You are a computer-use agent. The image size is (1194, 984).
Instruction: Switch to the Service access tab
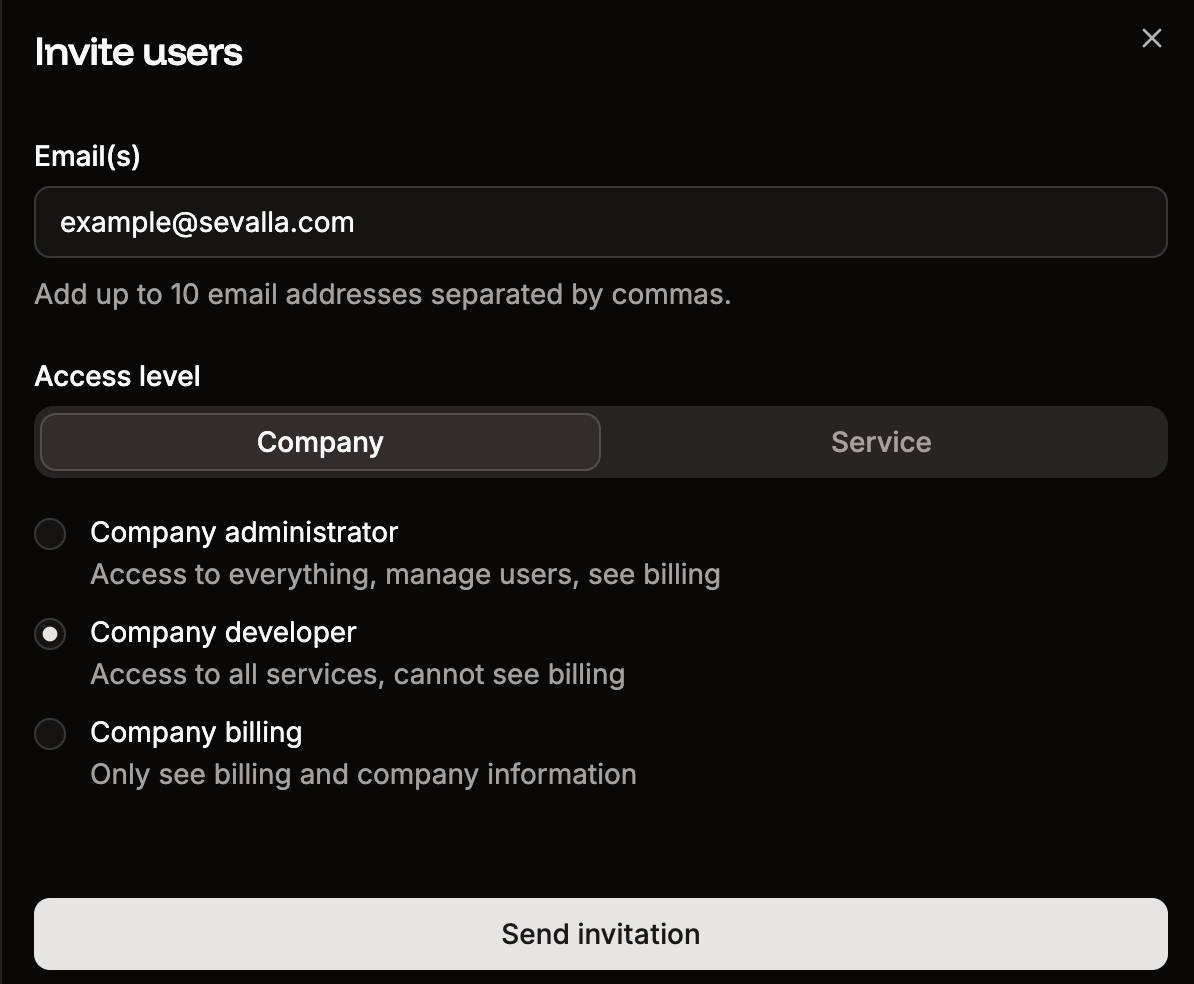pos(880,441)
